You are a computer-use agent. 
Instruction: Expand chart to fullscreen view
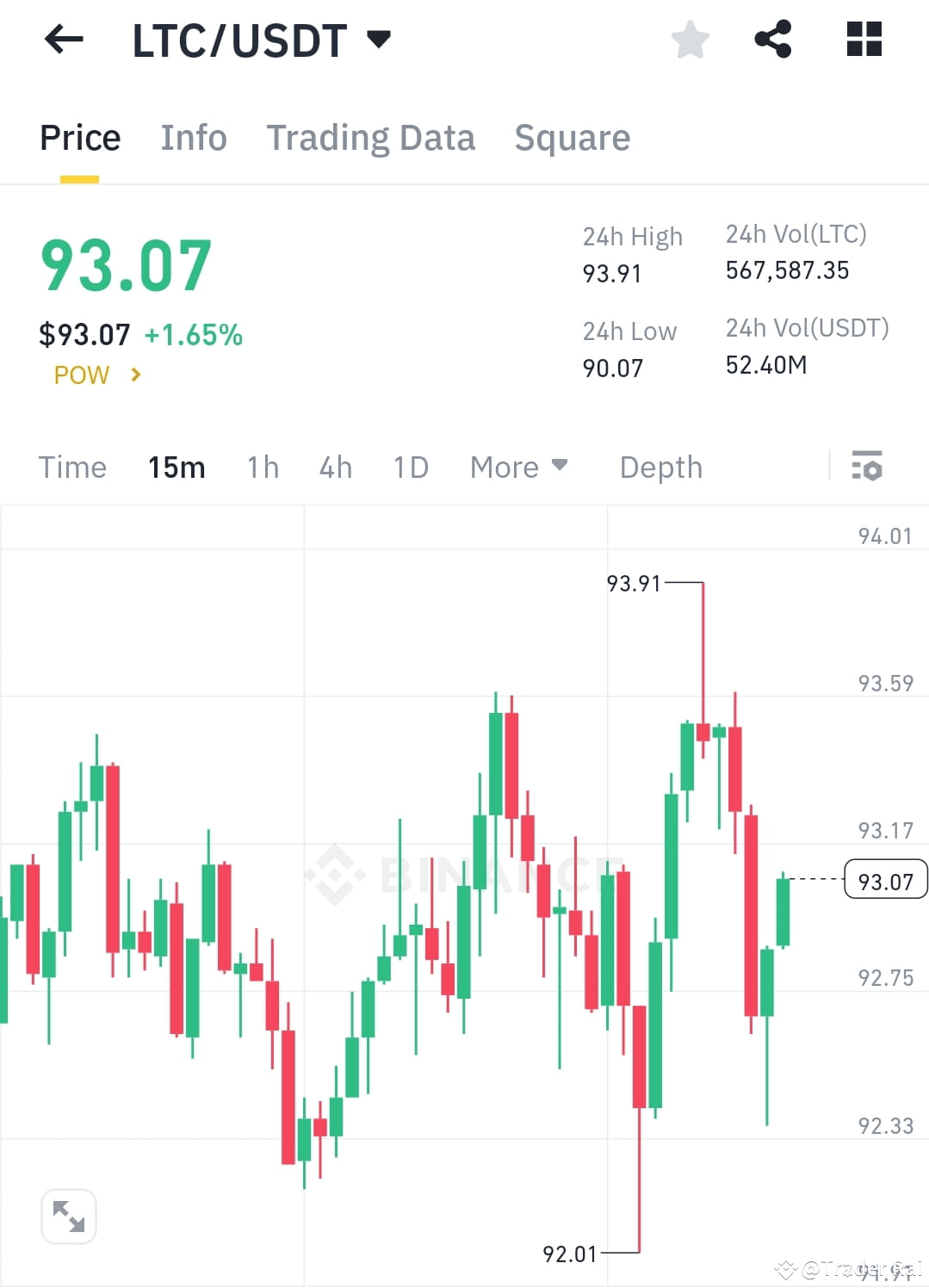click(69, 1216)
